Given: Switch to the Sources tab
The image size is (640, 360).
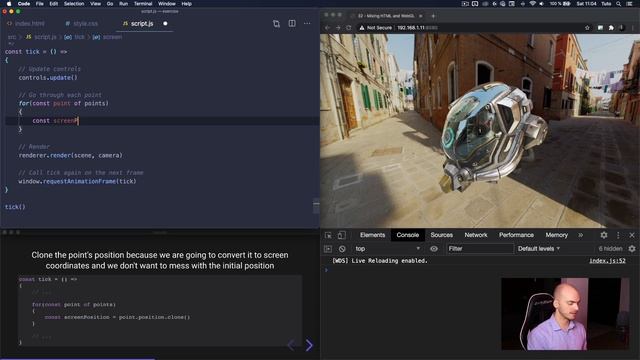Looking at the screenshot, I should 441,235.
